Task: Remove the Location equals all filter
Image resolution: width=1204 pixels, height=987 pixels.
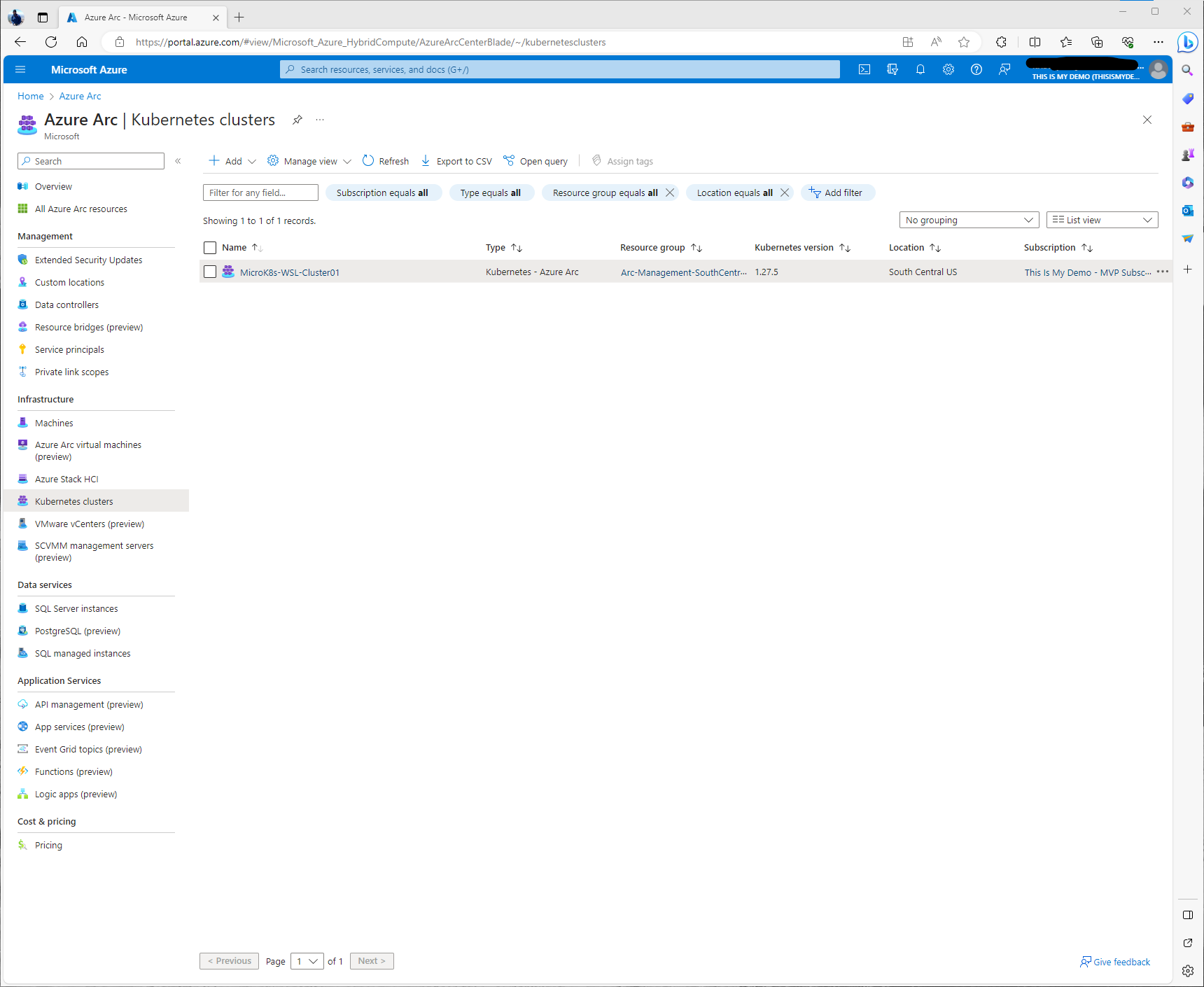Action: [x=785, y=192]
